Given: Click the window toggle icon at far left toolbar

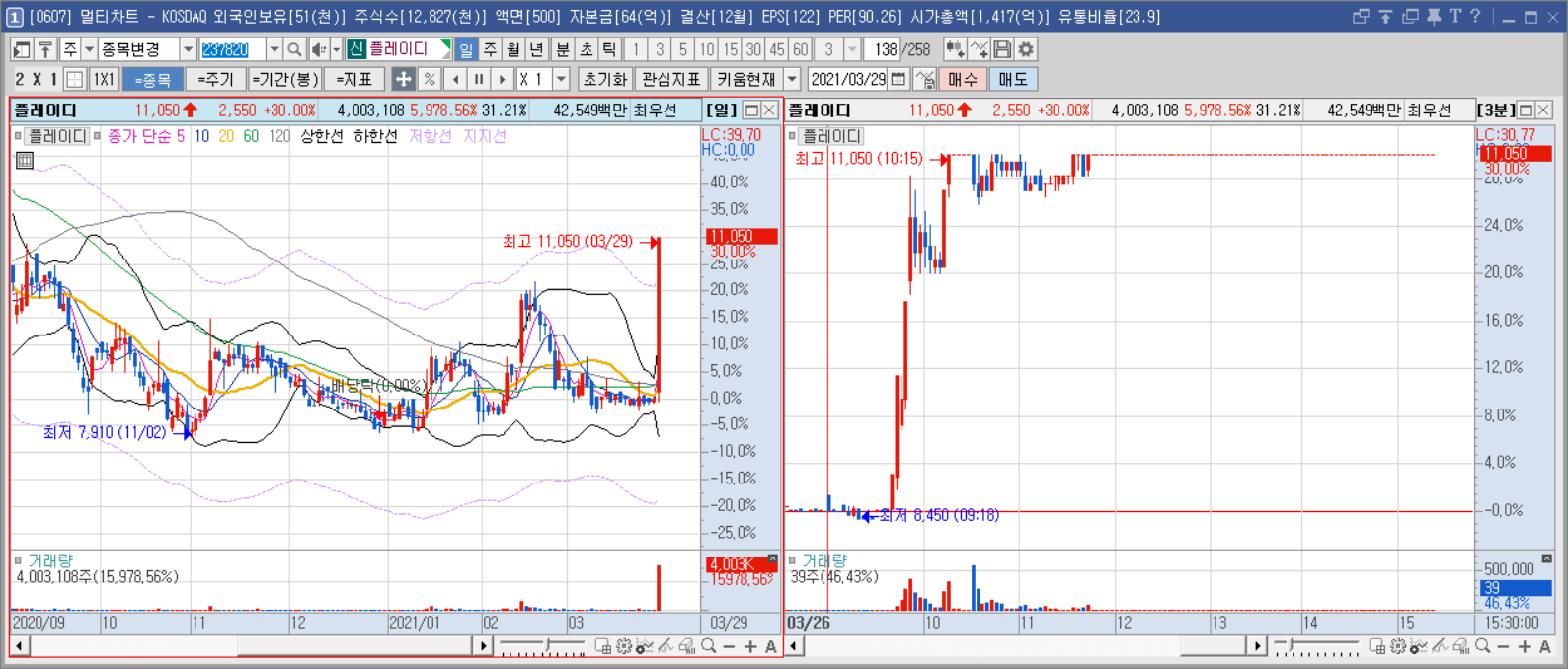Looking at the screenshot, I should click(x=22, y=49).
